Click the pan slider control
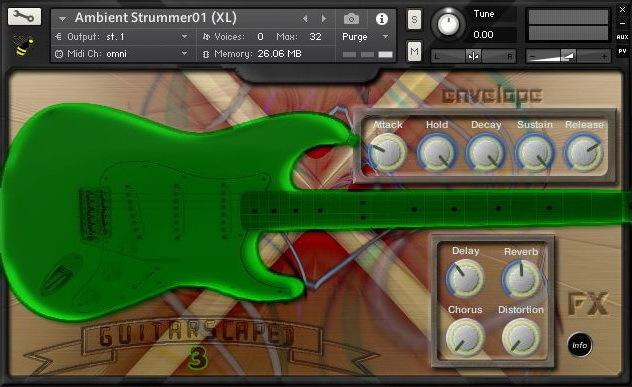Image resolution: width=632 pixels, height=387 pixels. pos(473,56)
